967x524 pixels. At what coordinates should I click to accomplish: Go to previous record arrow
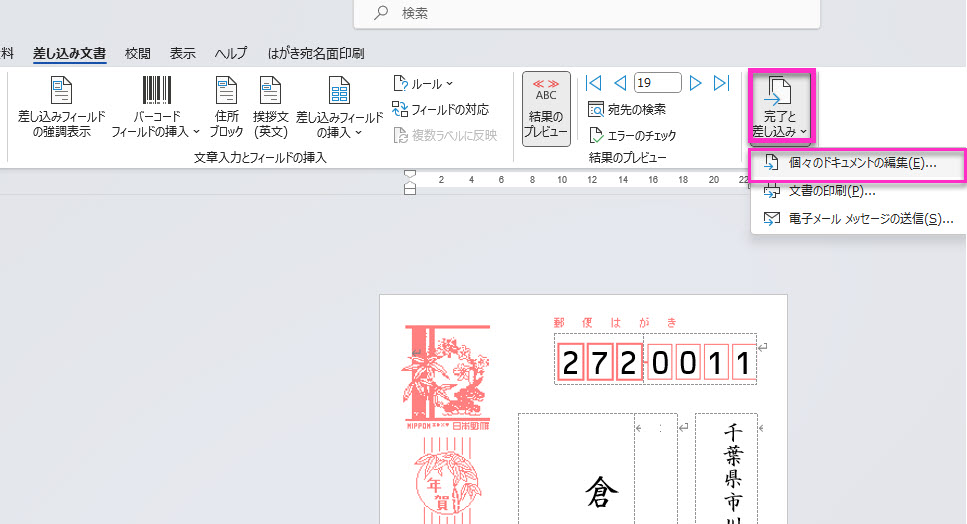[x=620, y=83]
